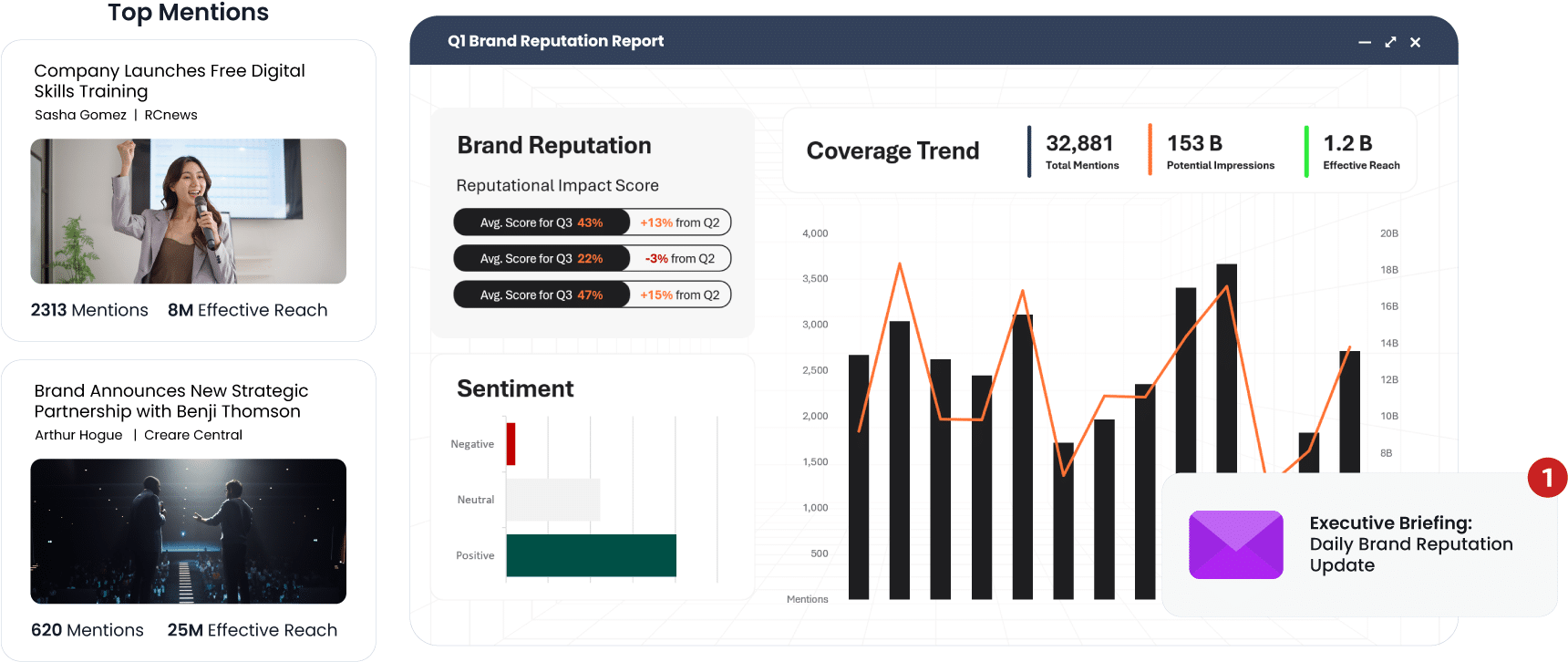Click source name Creare Central
The height and width of the screenshot is (662, 1568).
click(x=193, y=435)
